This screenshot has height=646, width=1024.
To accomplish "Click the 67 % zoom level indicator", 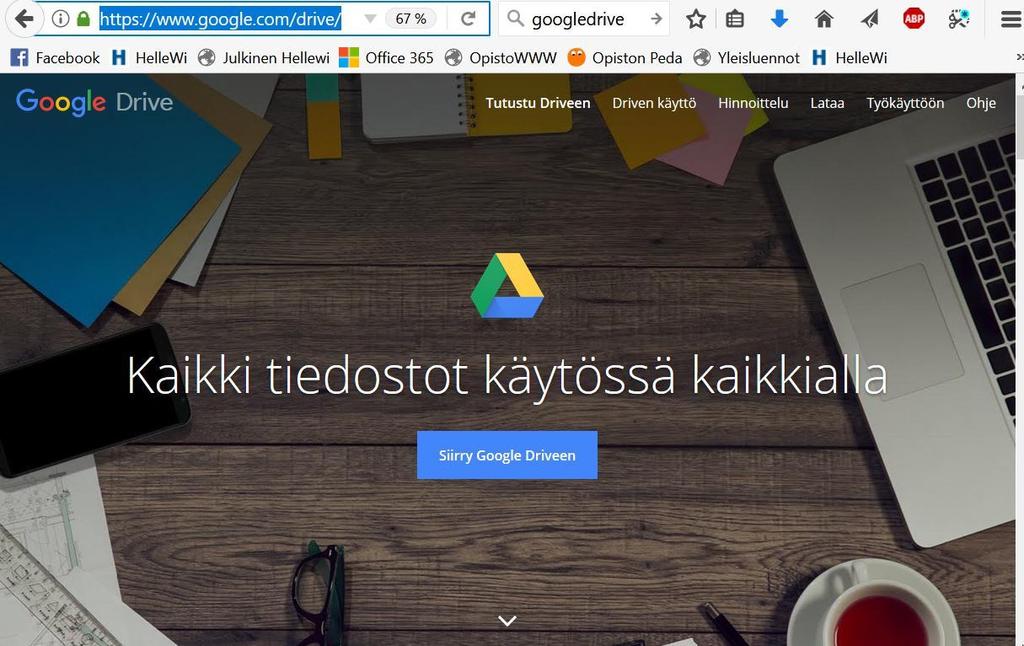I will pos(411,19).
